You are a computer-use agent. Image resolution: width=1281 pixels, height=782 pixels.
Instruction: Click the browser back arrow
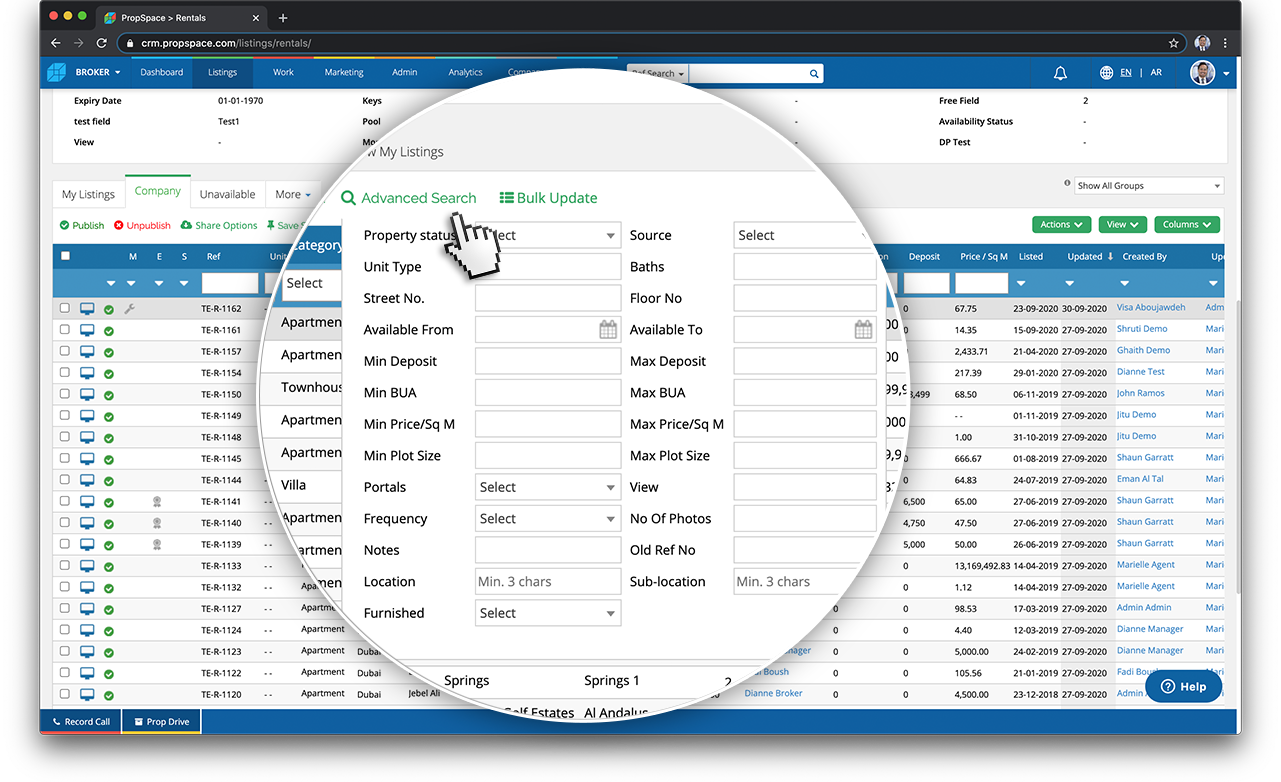coord(56,43)
